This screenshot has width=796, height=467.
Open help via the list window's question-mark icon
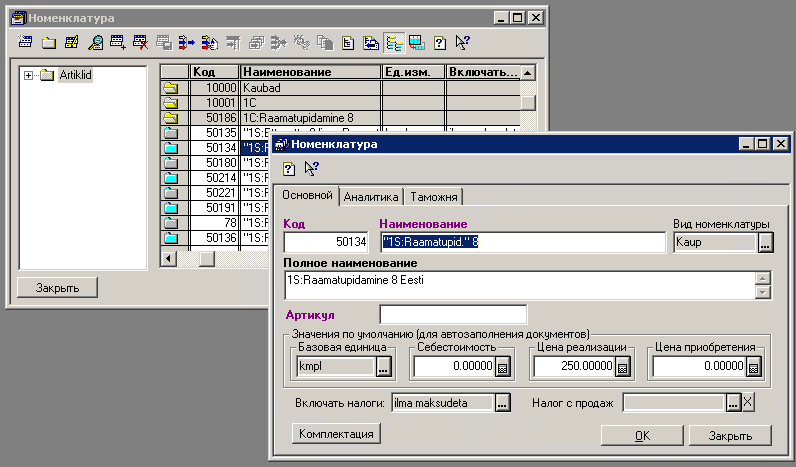pyautogui.click(x=440, y=43)
